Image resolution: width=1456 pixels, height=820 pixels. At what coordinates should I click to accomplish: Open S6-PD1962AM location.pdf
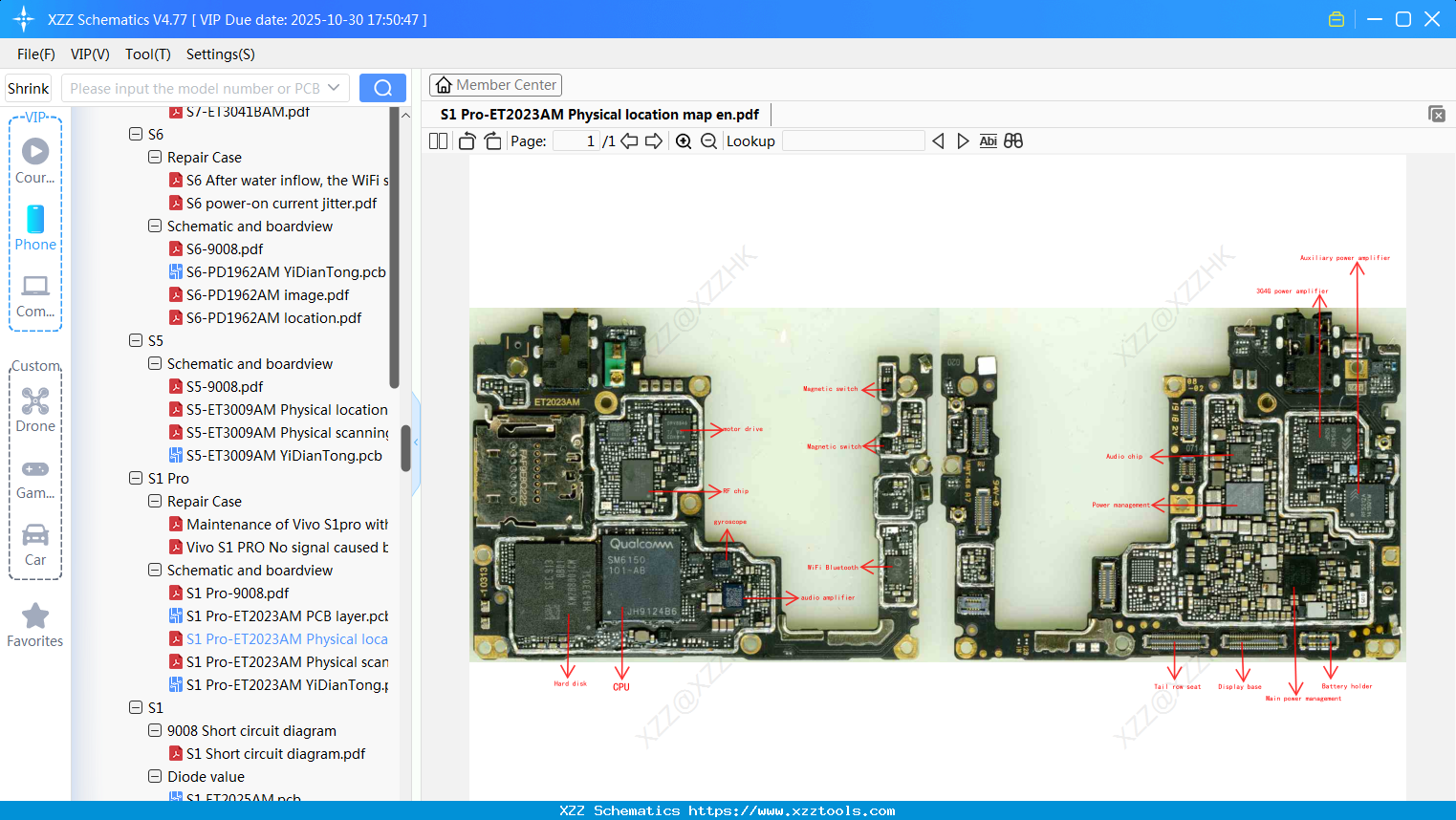click(x=273, y=318)
